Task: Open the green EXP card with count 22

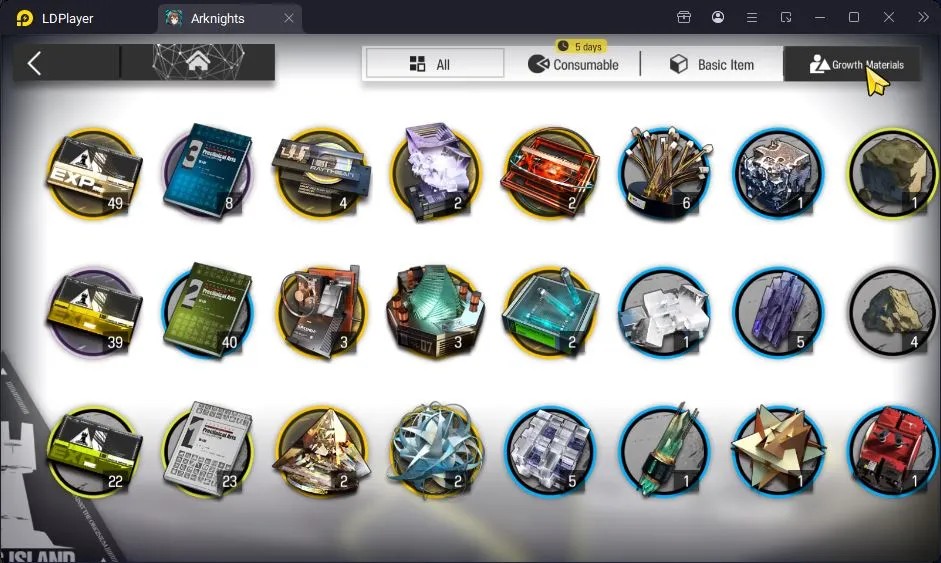Action: click(93, 451)
